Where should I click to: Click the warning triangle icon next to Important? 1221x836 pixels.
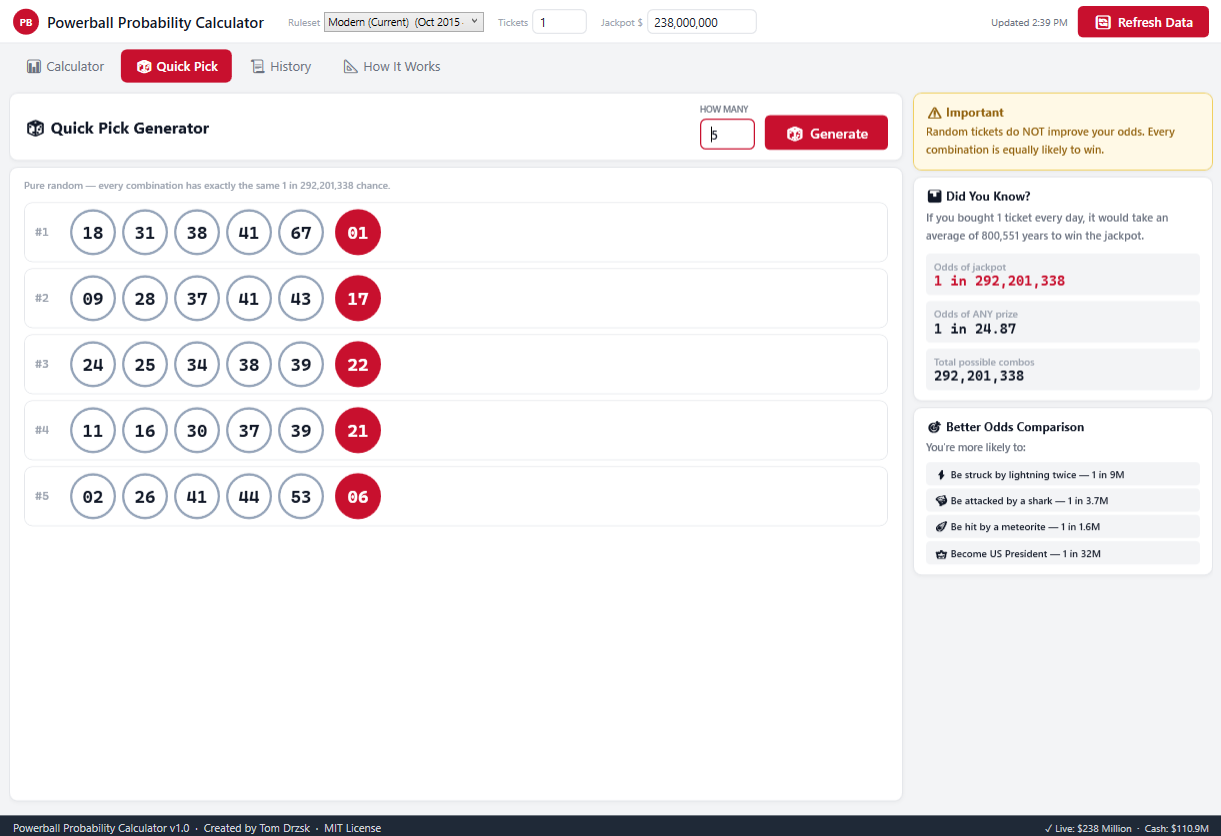pos(934,113)
